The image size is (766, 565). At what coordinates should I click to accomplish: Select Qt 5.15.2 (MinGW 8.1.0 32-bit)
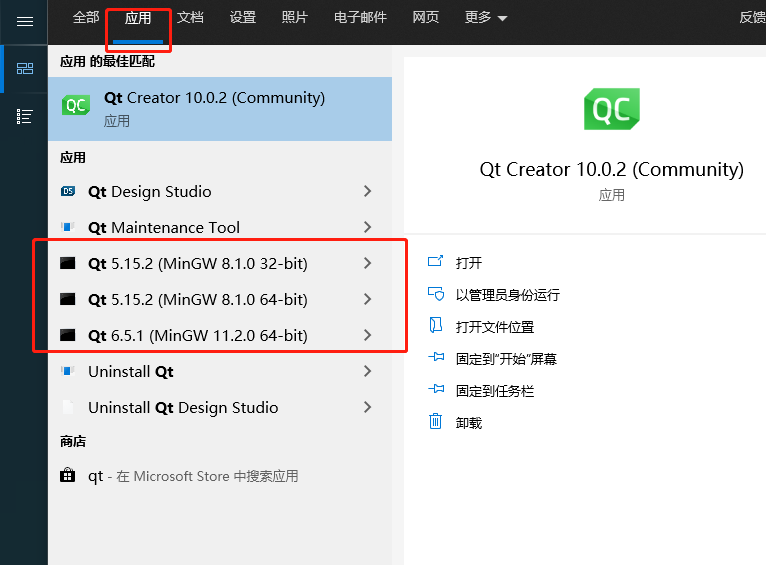pos(220,263)
